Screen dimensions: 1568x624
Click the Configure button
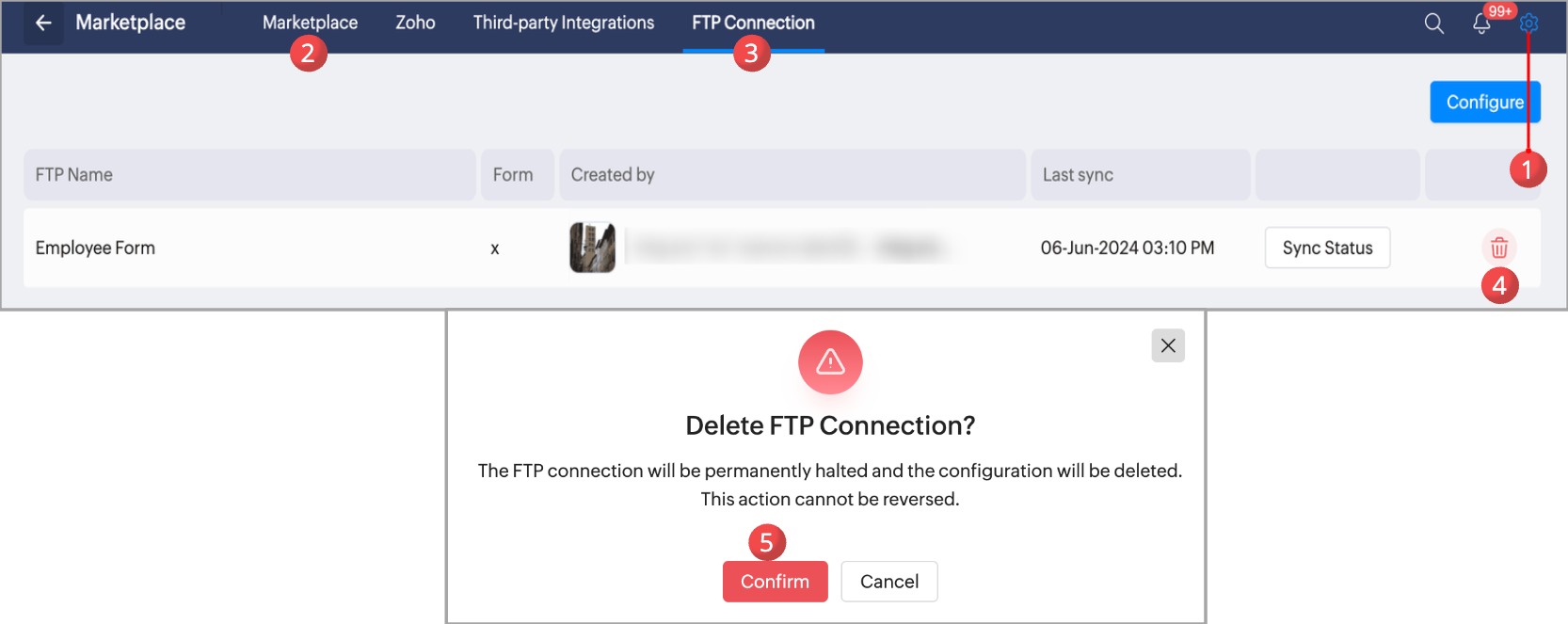pos(1484,102)
